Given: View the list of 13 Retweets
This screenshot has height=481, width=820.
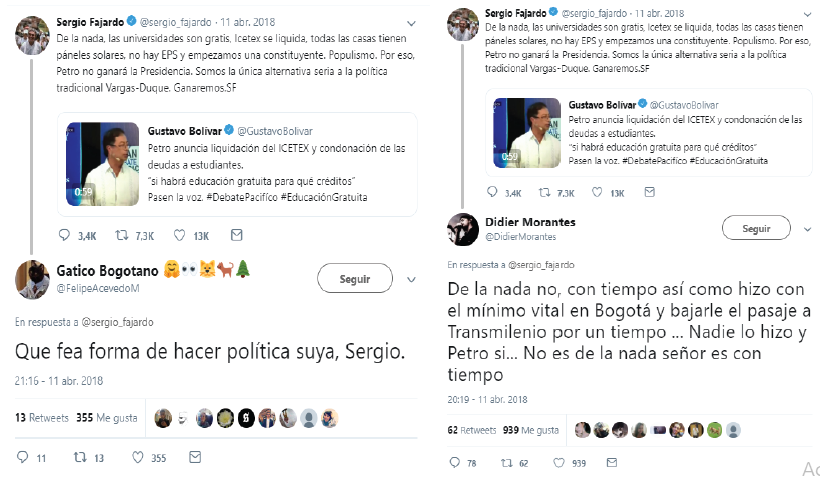Looking at the screenshot, I should coord(39,418).
